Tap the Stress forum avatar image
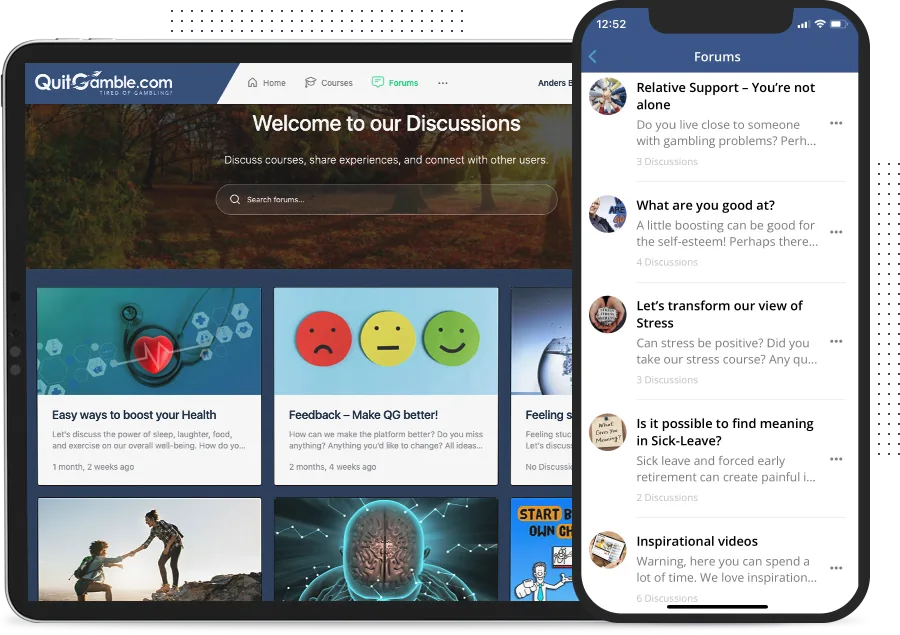Image resolution: width=900 pixels, height=635 pixels. [607, 314]
